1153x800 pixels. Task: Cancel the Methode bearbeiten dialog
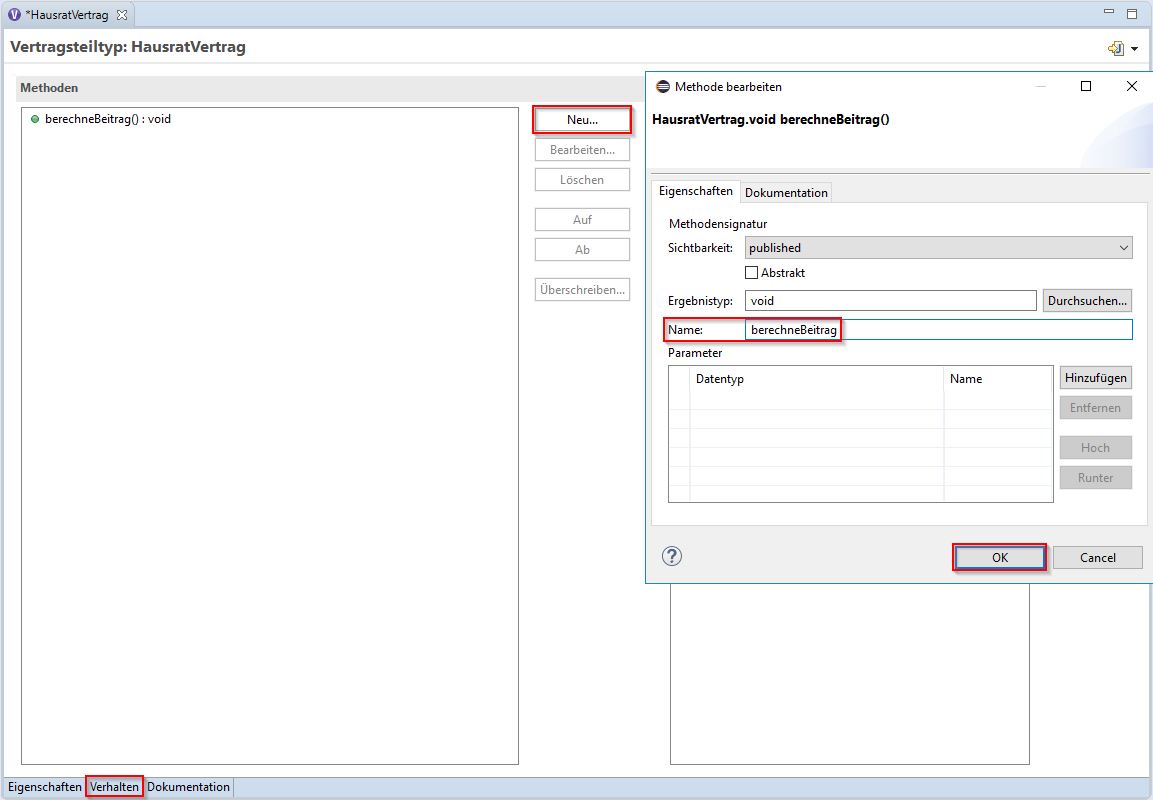point(1098,557)
